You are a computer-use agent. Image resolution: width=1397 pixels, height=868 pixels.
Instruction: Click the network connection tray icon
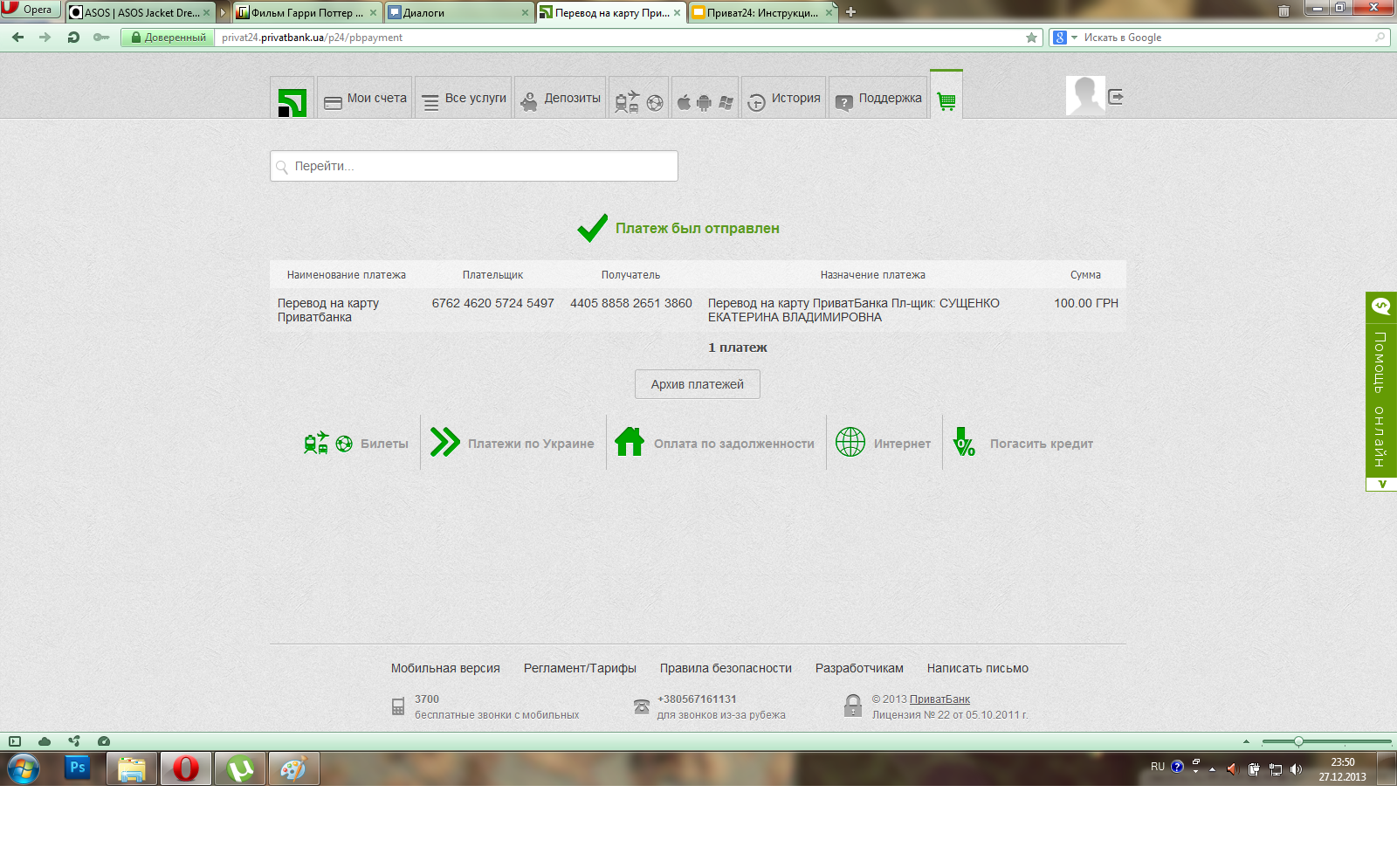1276,769
